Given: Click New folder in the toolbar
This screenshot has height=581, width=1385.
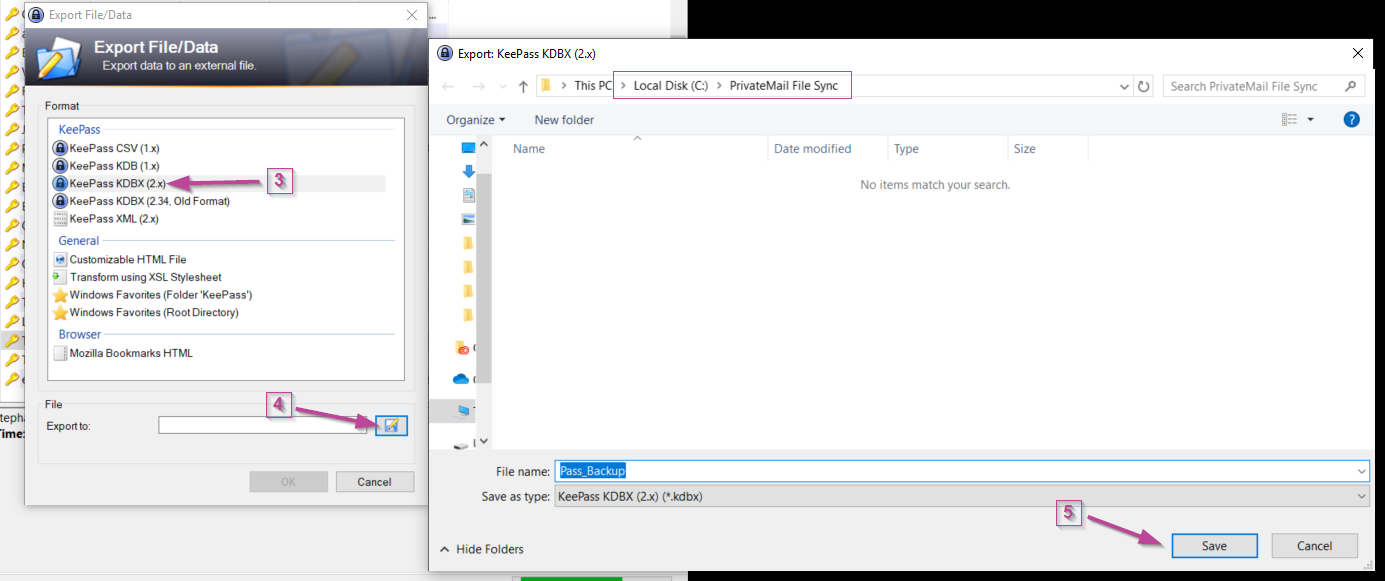Looking at the screenshot, I should click(x=564, y=120).
